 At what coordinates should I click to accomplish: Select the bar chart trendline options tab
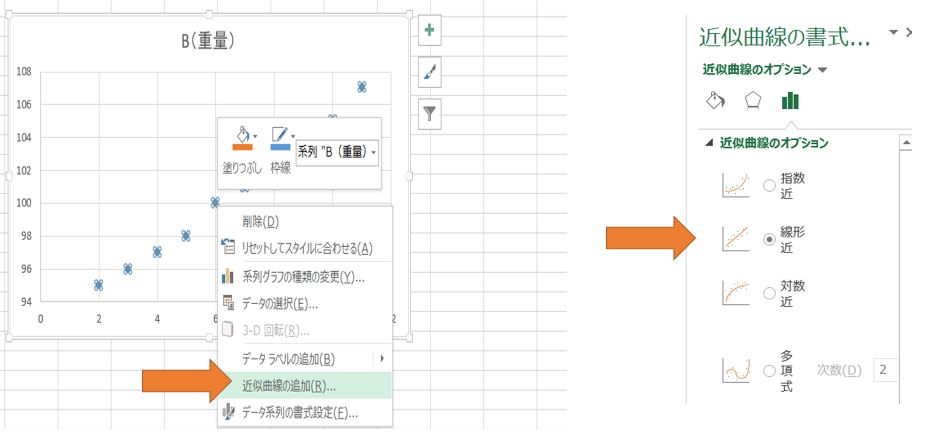790,100
